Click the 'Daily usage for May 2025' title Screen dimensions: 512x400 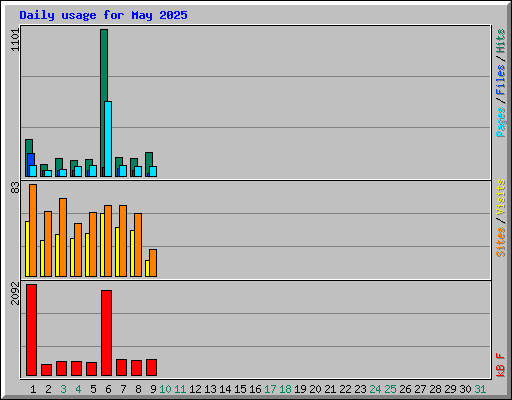coord(103,15)
